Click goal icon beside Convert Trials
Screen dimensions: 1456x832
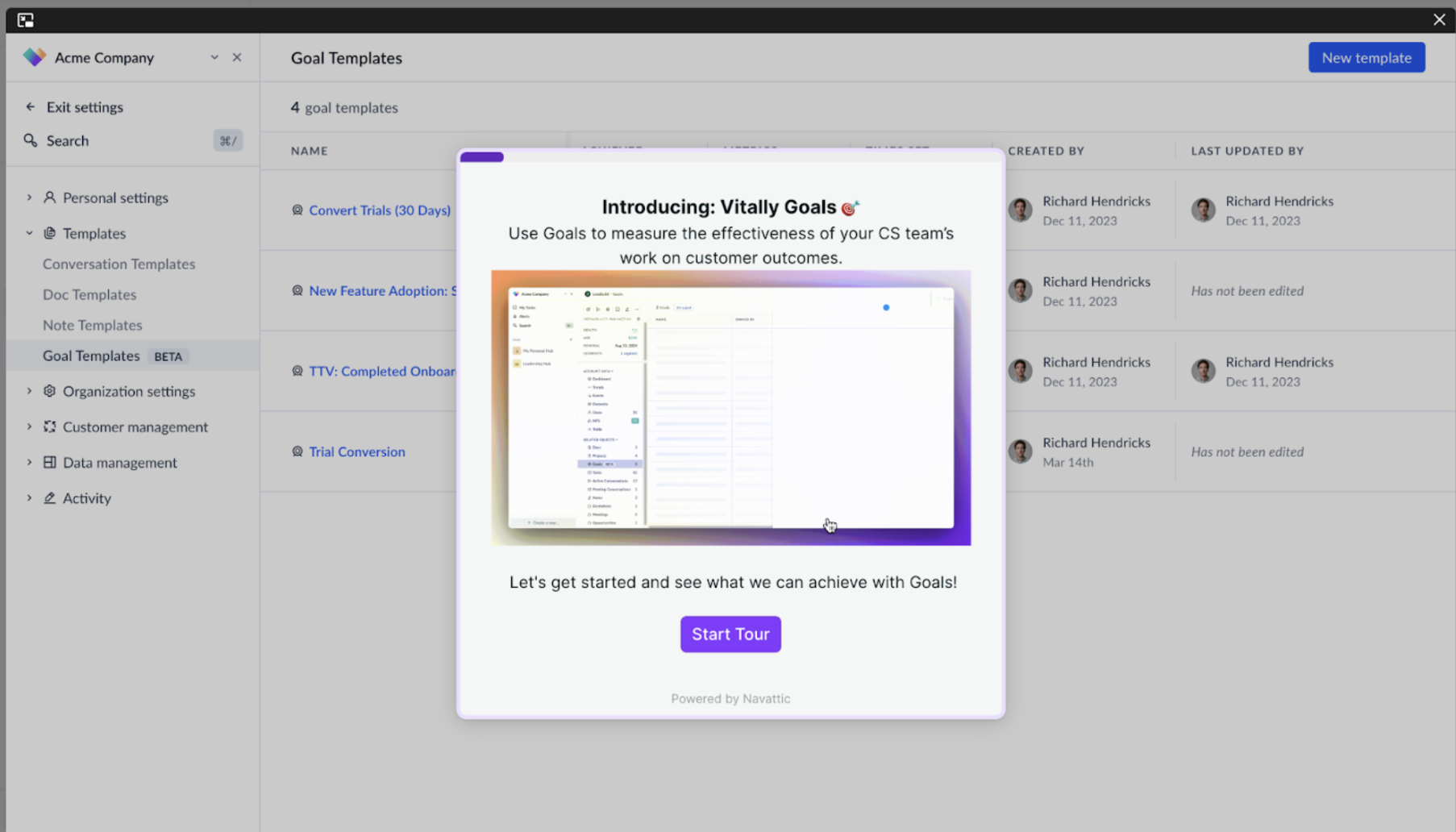(297, 210)
